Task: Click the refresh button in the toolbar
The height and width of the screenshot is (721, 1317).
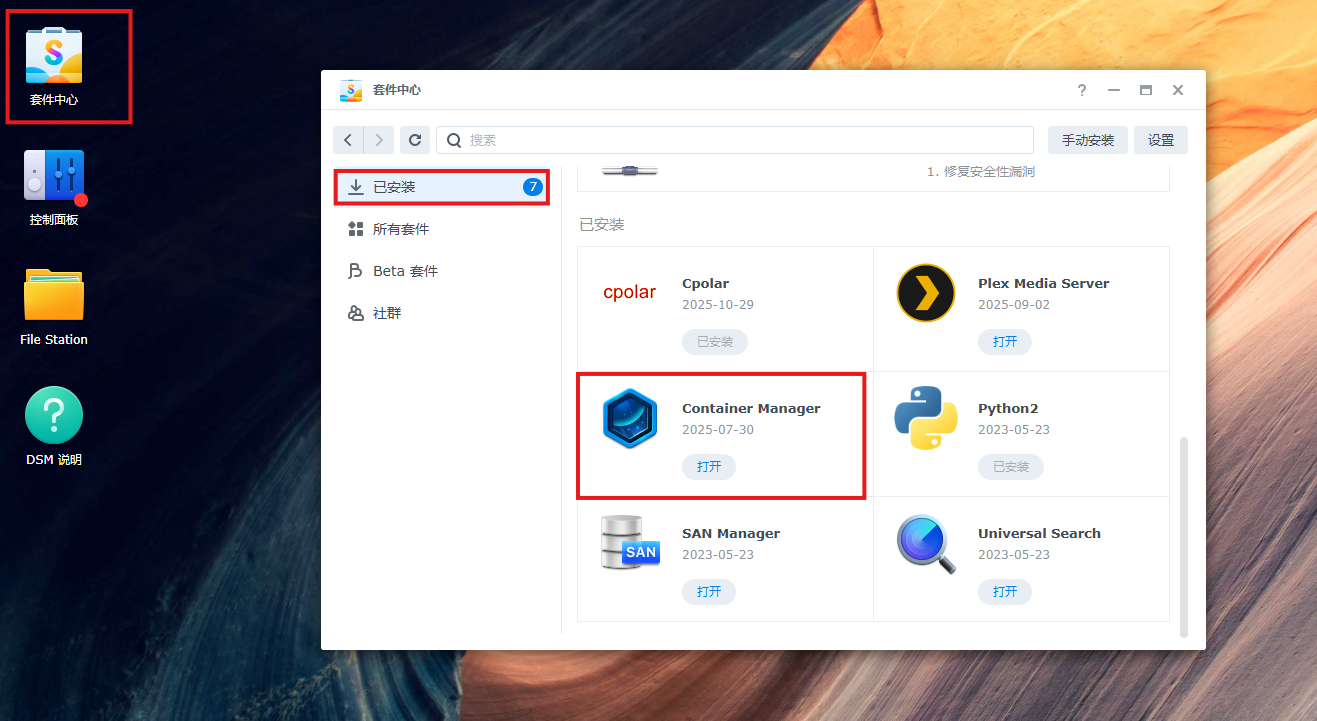Action: pos(415,140)
